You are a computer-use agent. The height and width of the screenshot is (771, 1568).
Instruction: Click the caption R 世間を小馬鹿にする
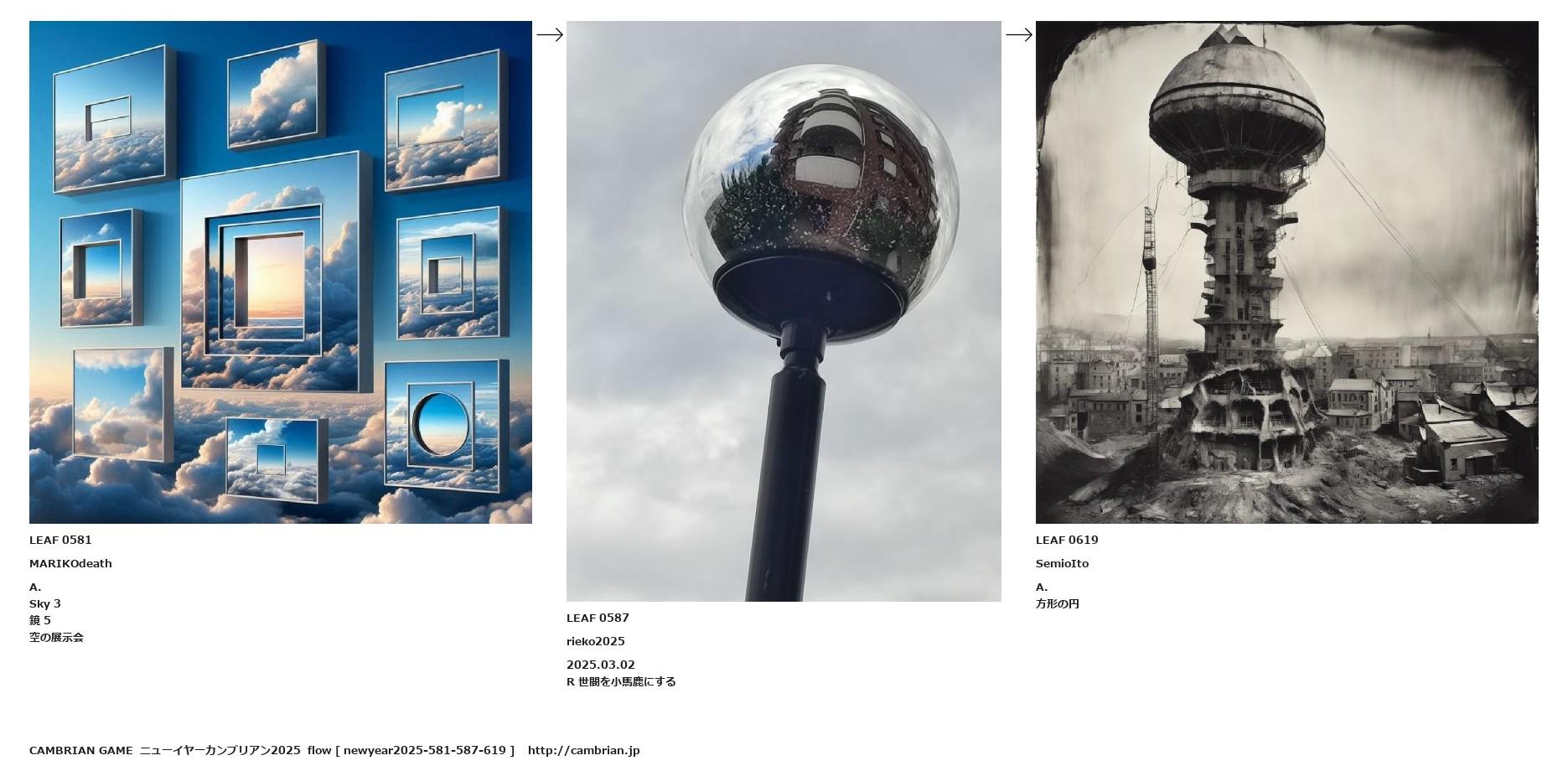pyautogui.click(x=621, y=682)
